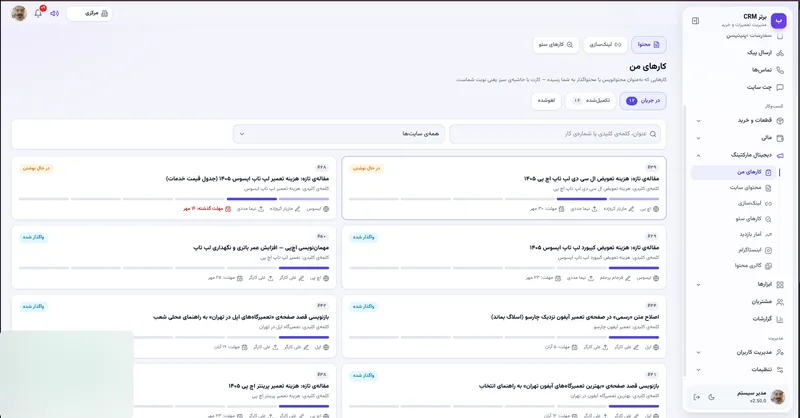Open the همه‌ی سایت‌ها site filter dropdown
This screenshot has width=800, height=418.
pos(339,134)
